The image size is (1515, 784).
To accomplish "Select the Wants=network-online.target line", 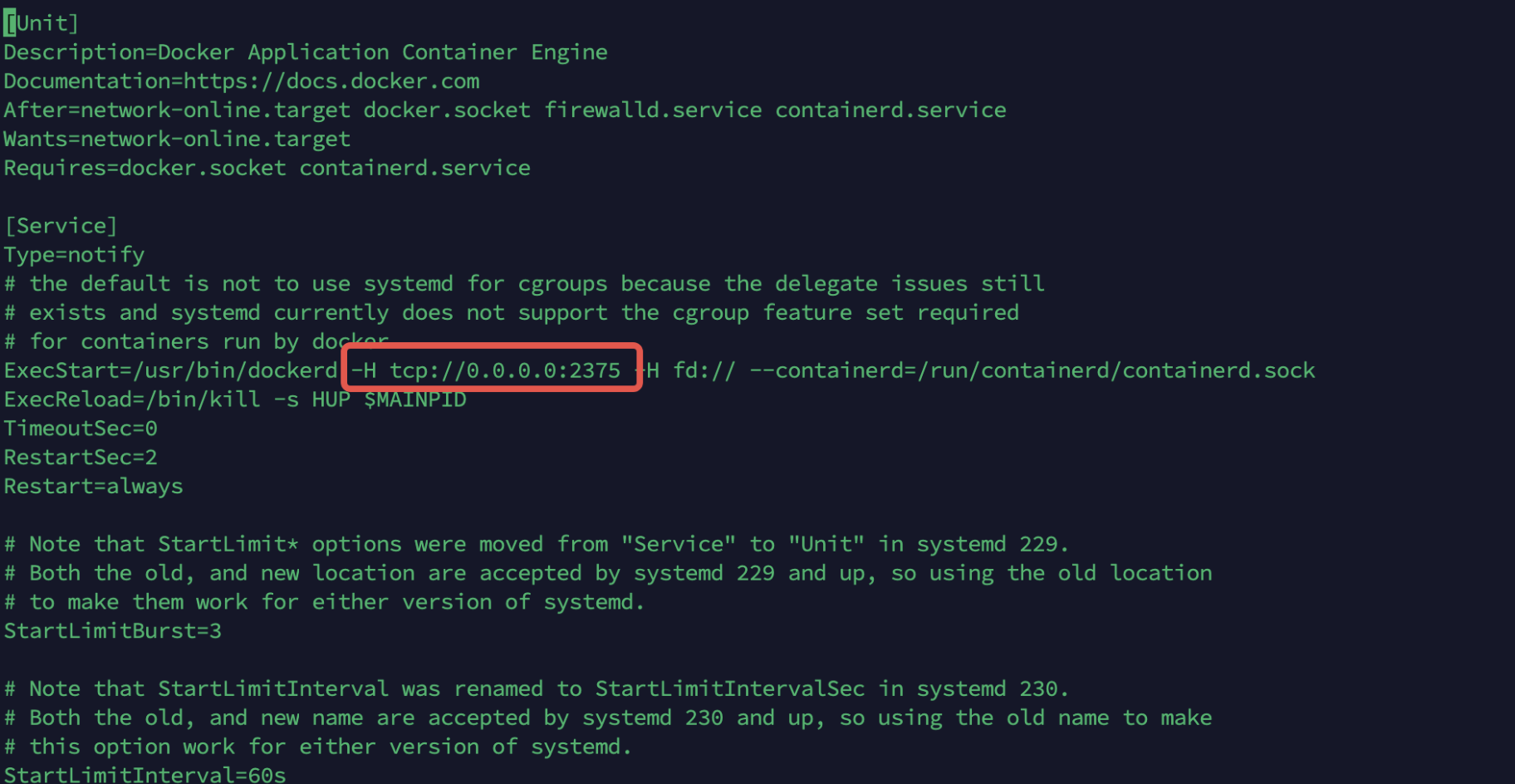I will (177, 140).
